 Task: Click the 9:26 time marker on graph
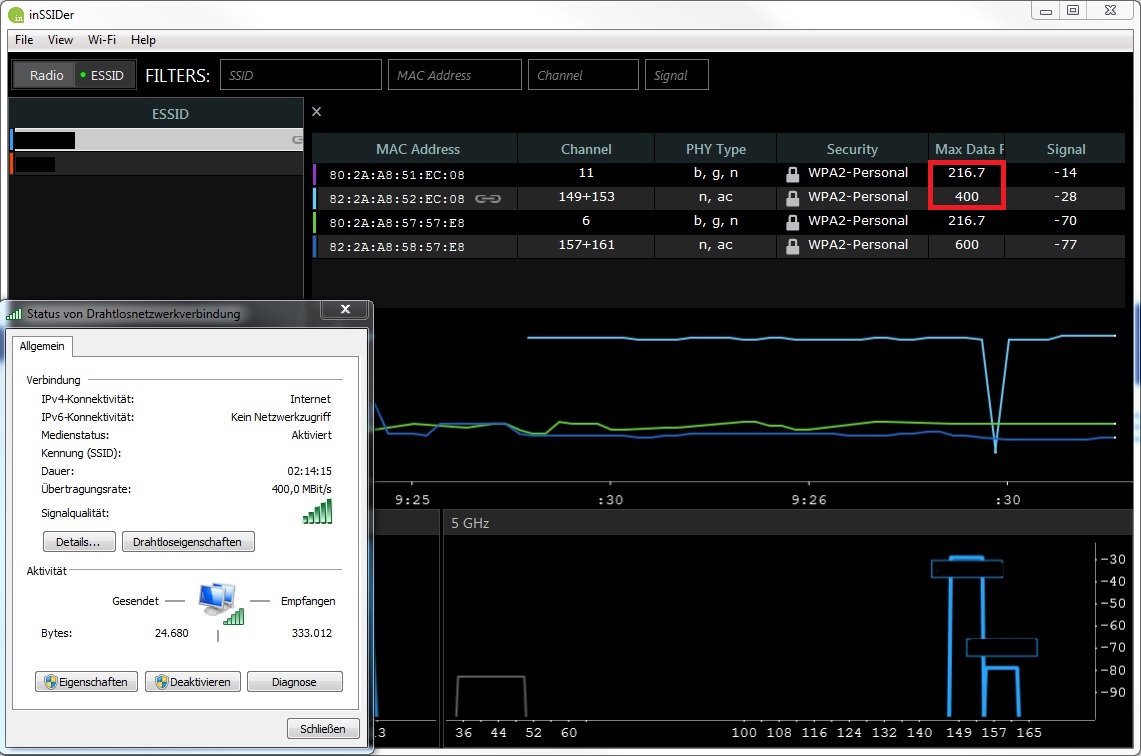[x=809, y=500]
